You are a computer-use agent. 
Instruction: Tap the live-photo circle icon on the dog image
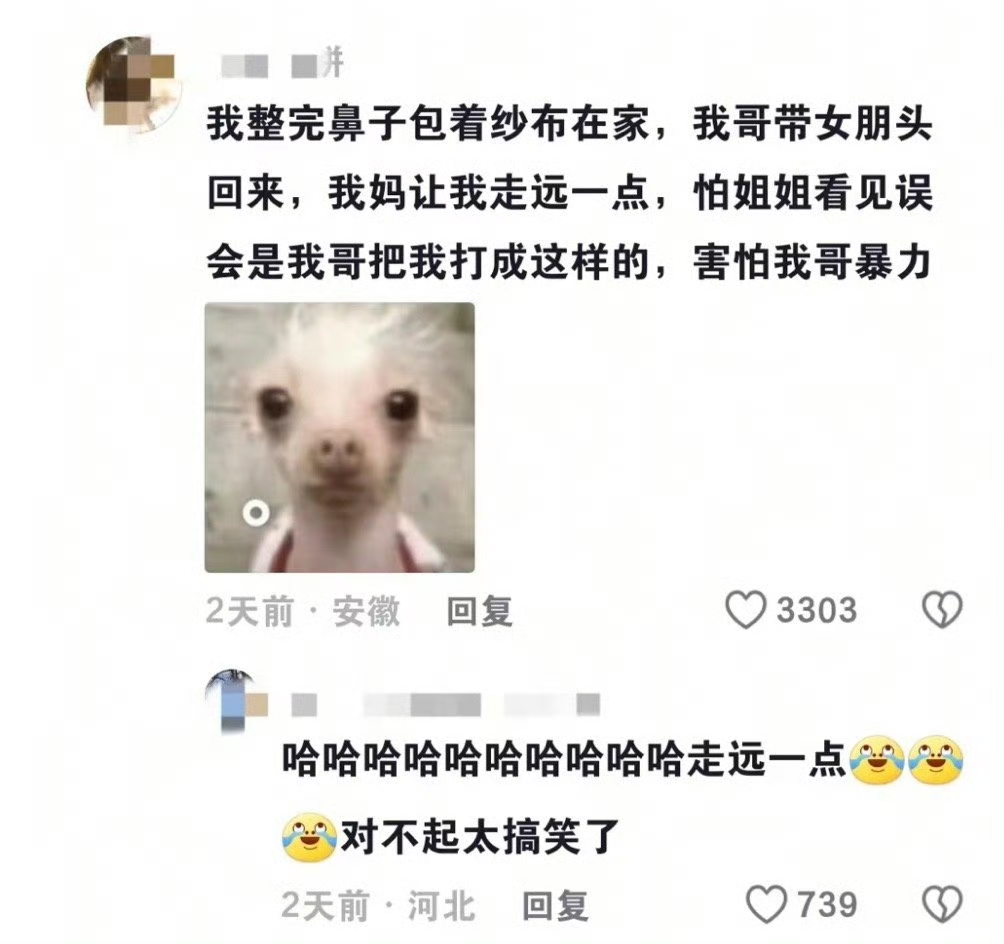[256, 512]
